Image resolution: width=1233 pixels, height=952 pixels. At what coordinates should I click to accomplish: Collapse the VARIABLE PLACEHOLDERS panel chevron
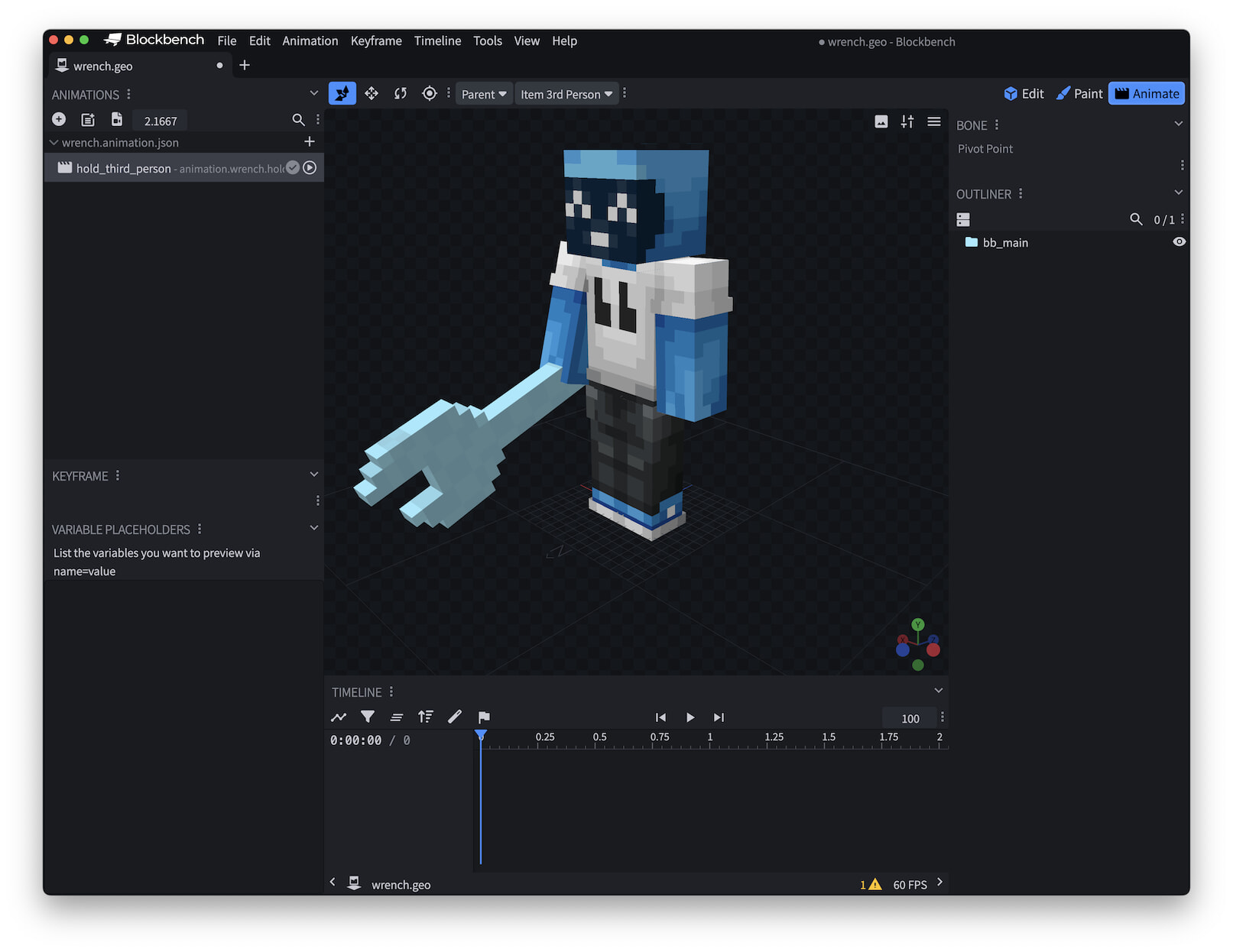pos(313,528)
